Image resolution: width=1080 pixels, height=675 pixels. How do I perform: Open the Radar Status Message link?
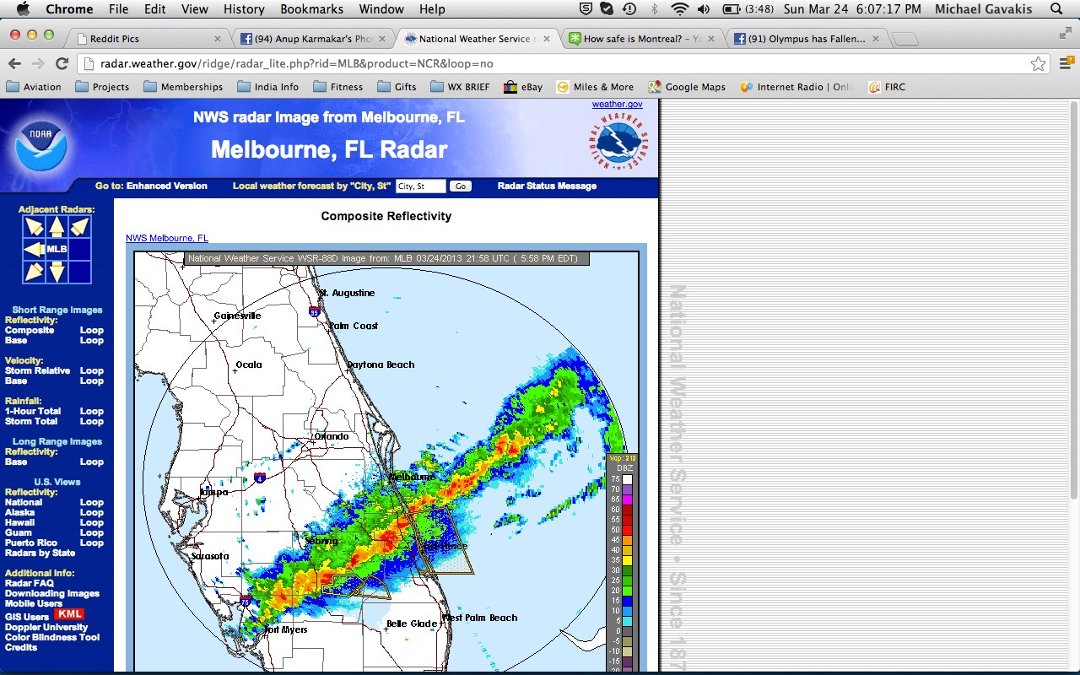(x=547, y=186)
